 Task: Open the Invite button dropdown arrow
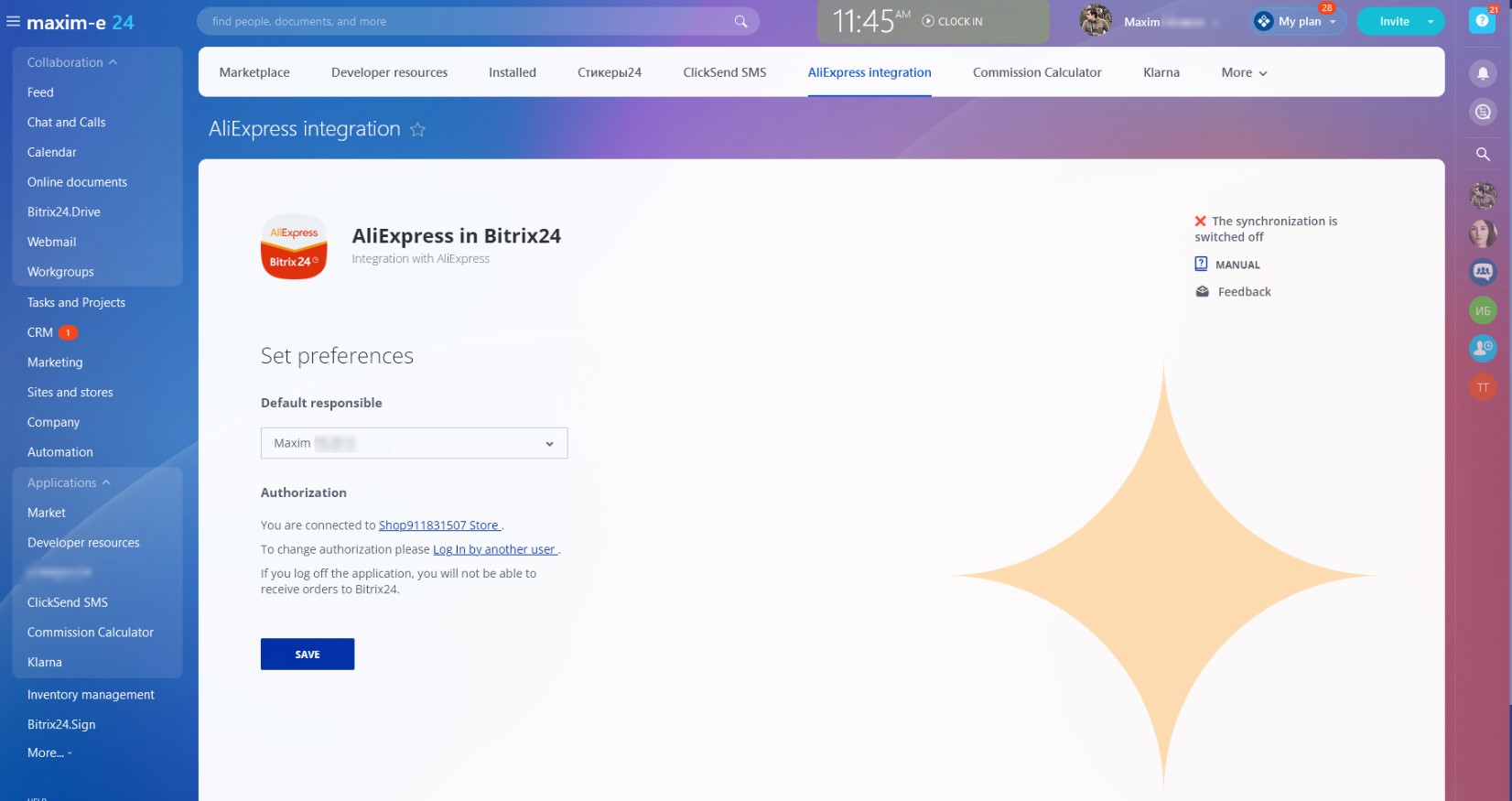(x=1430, y=21)
